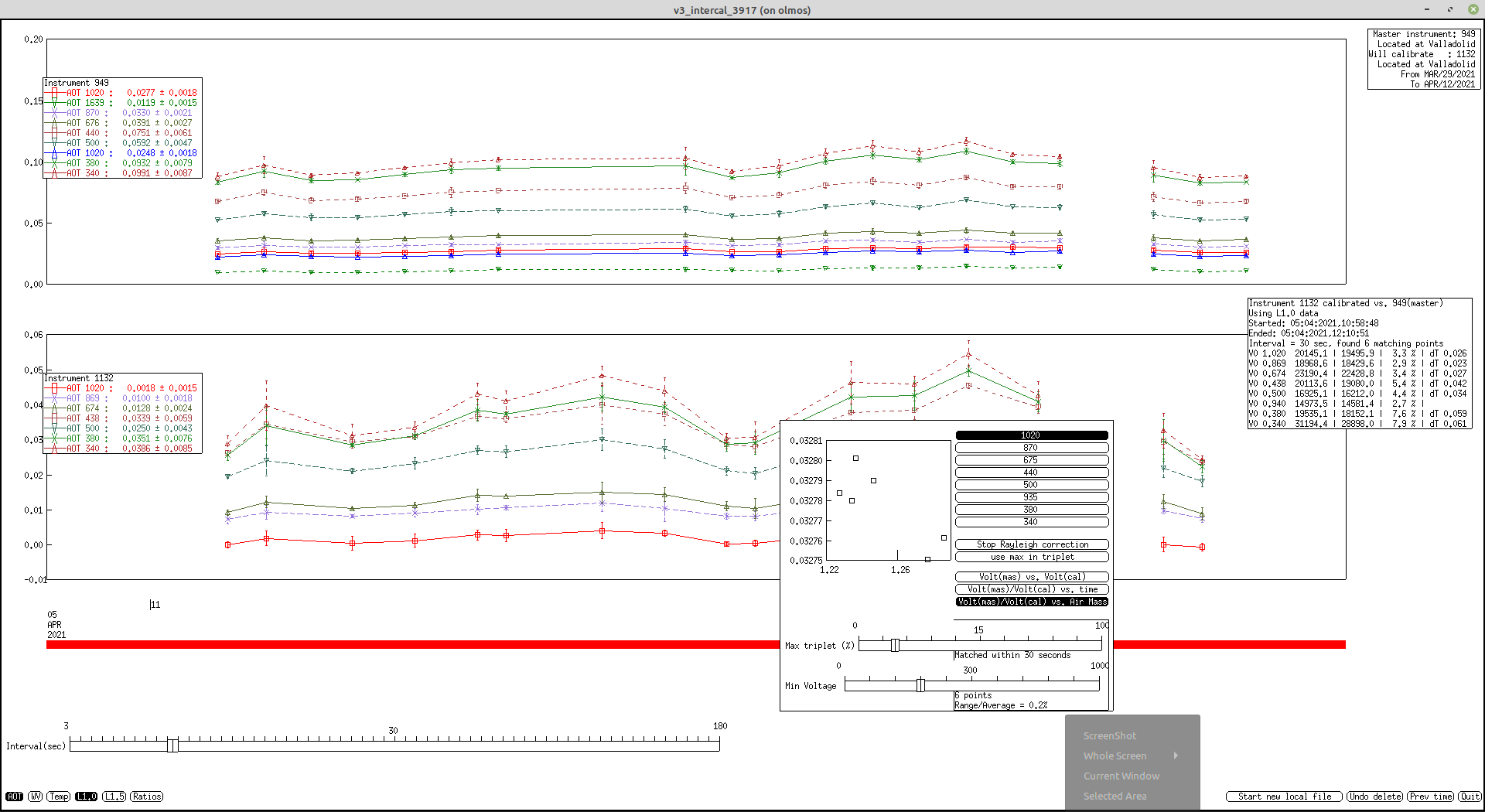Select the 380 wavelength channel button
1485x812 pixels.
click(x=1032, y=510)
